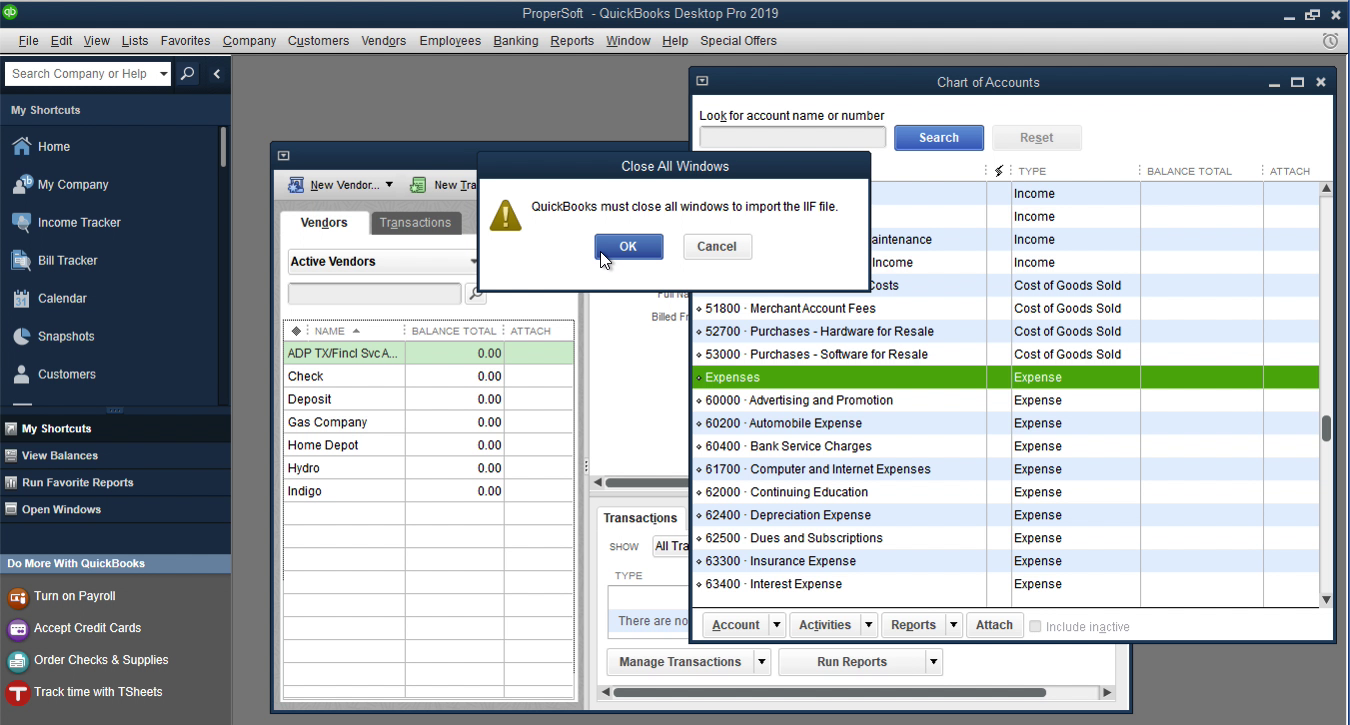Click Order Checks & Supplies icon
This screenshot has width=1350, height=725.
(x=18, y=661)
